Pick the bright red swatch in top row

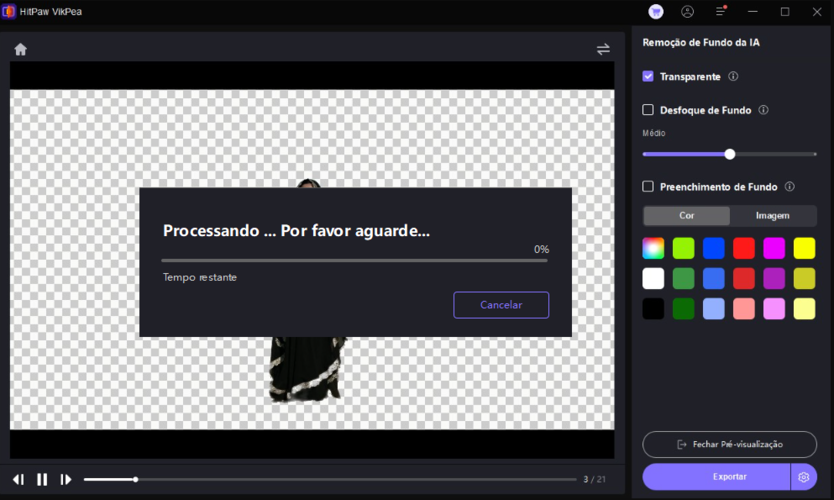(x=744, y=248)
